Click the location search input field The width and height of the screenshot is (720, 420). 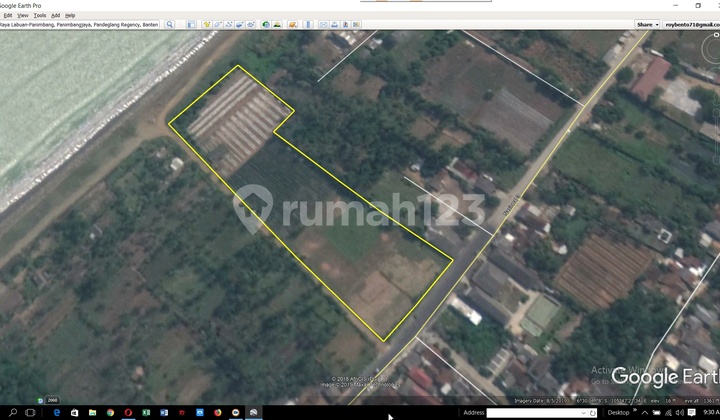coord(80,24)
